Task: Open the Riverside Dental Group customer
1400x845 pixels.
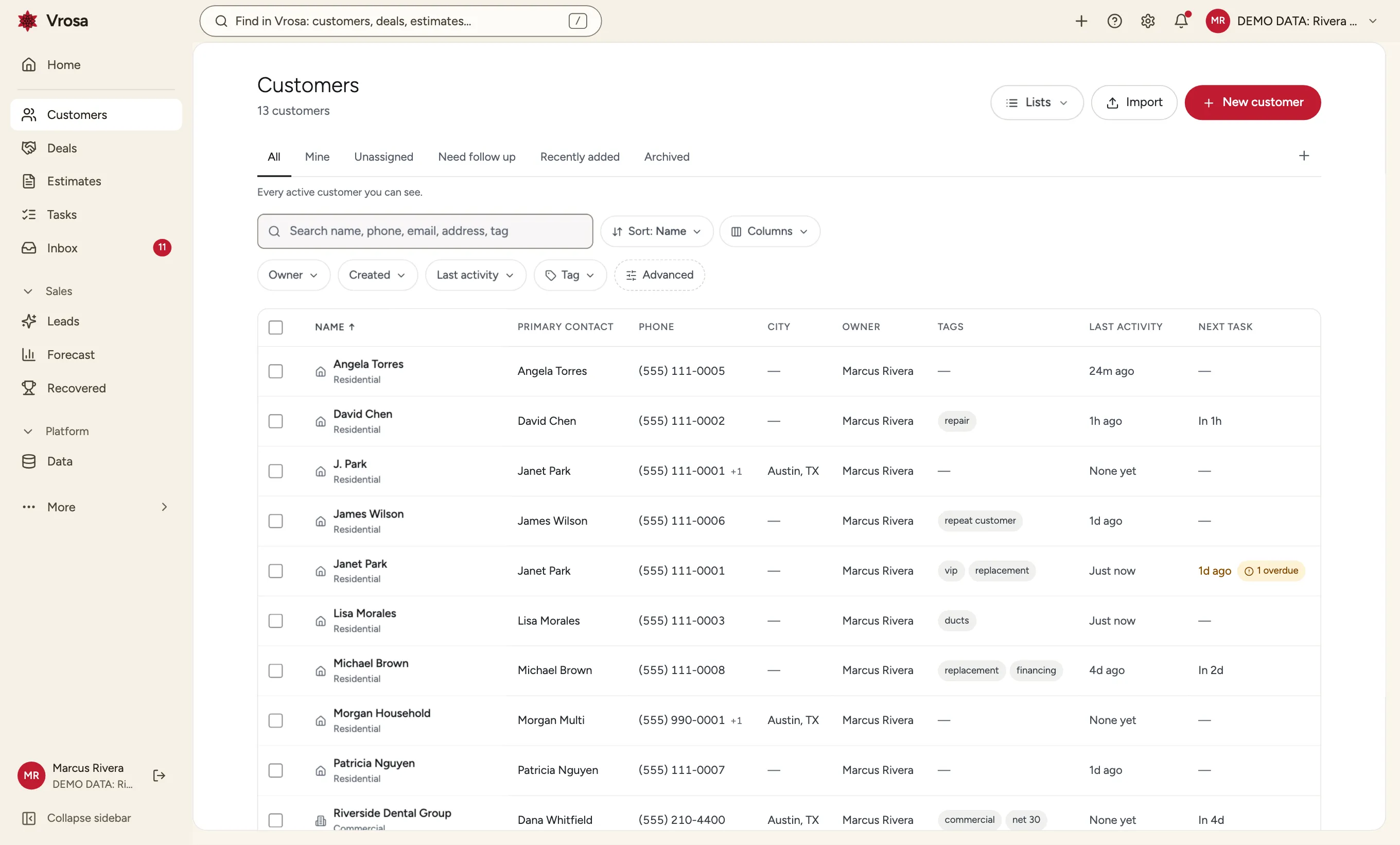Action: tap(392, 813)
